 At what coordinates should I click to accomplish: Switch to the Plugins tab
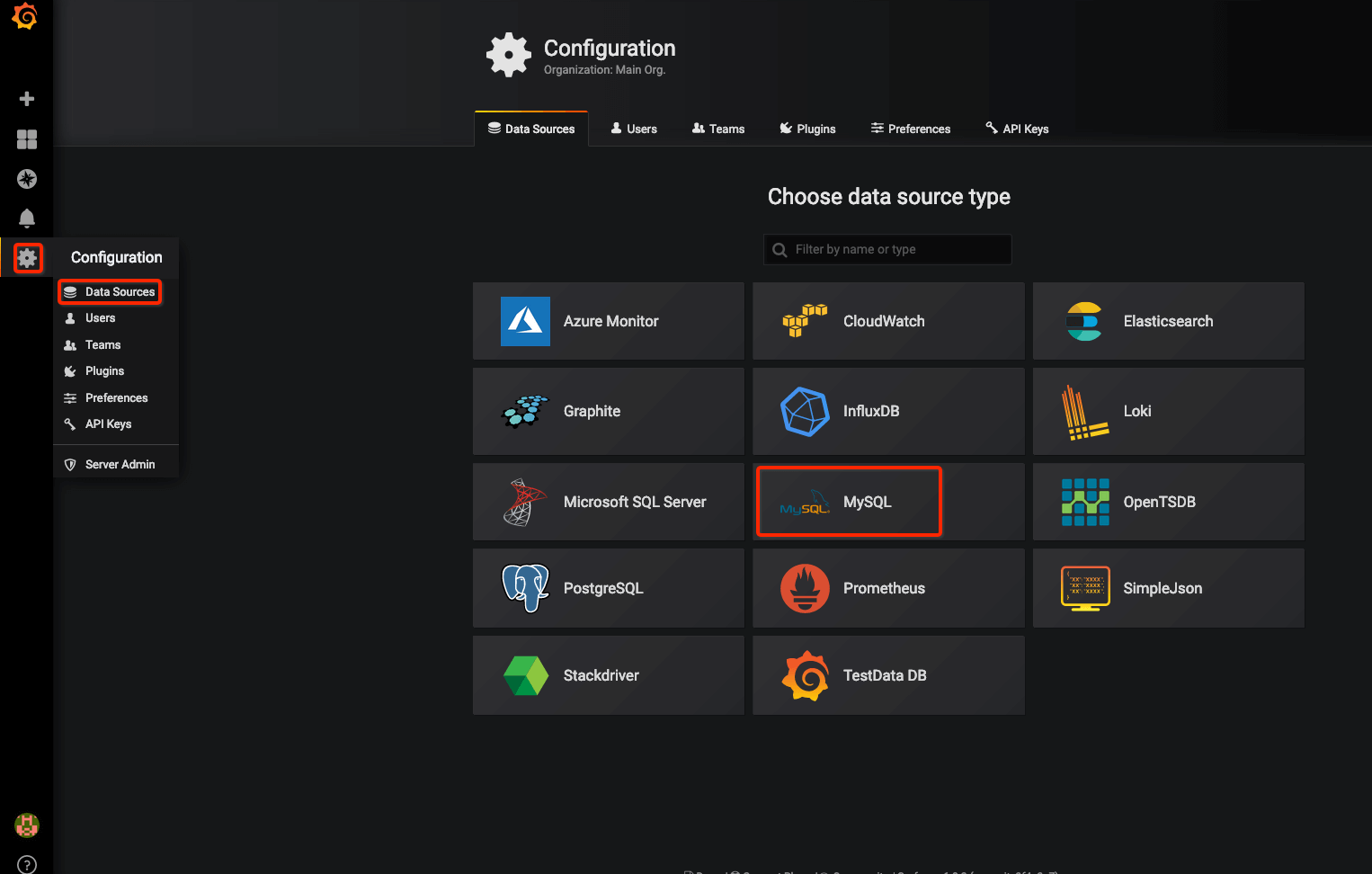(x=807, y=129)
